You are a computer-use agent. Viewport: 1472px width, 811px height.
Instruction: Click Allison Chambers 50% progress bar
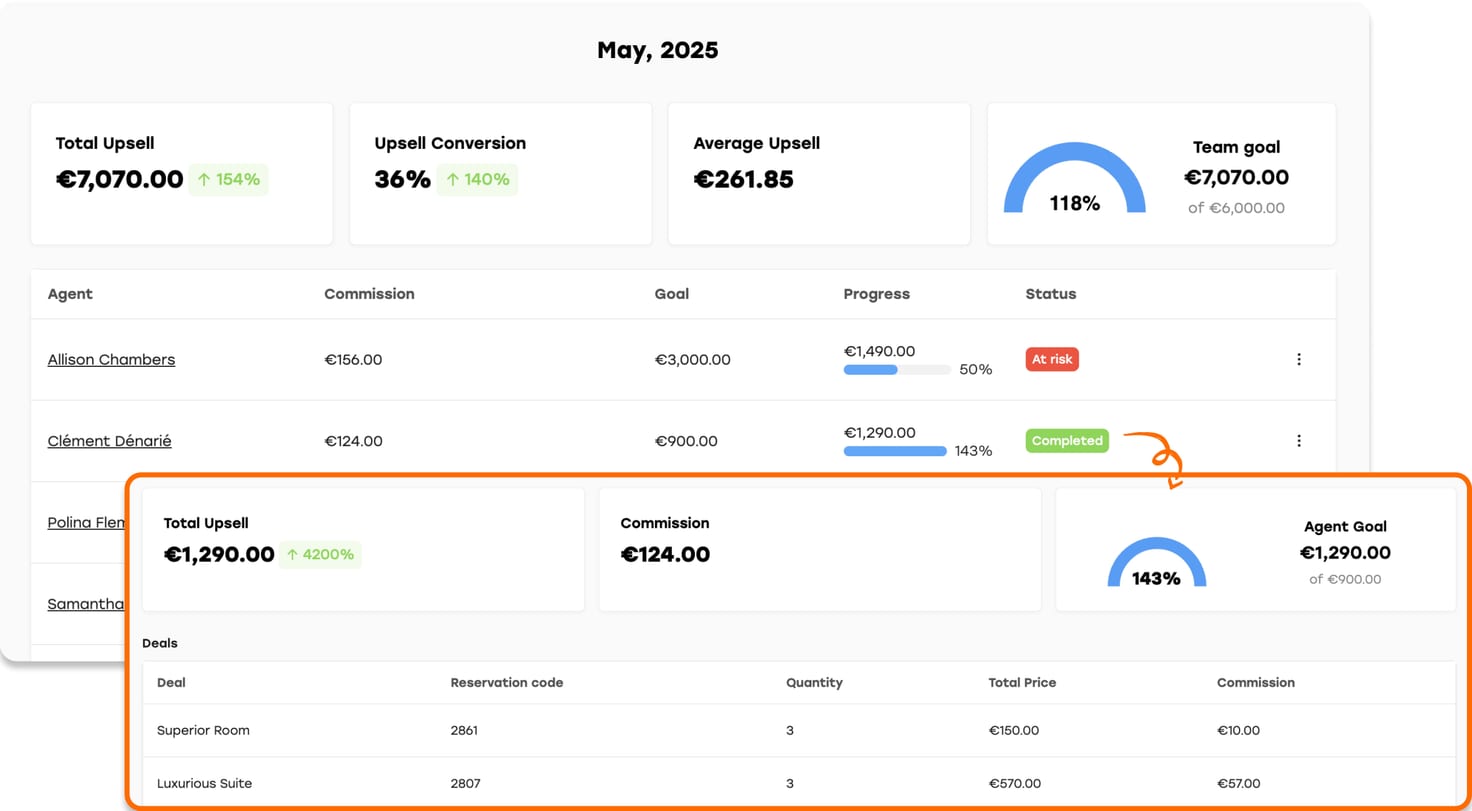[x=896, y=370]
